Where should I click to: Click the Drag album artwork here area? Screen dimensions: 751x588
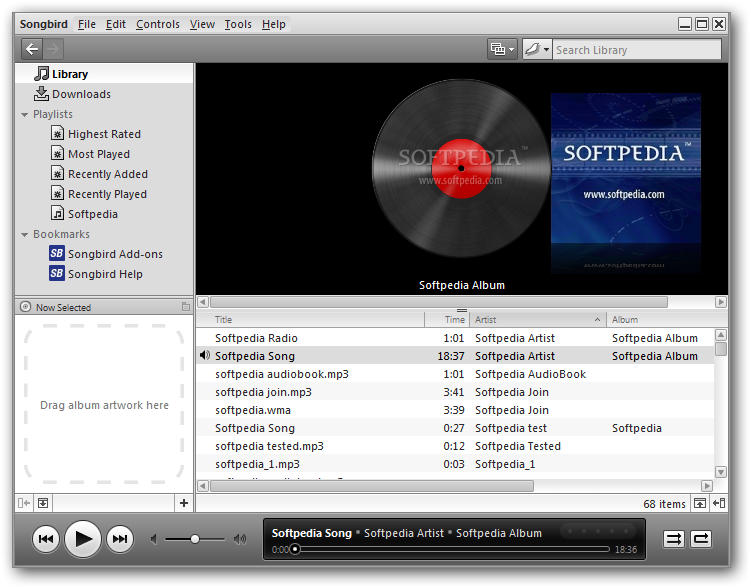[x=104, y=404]
